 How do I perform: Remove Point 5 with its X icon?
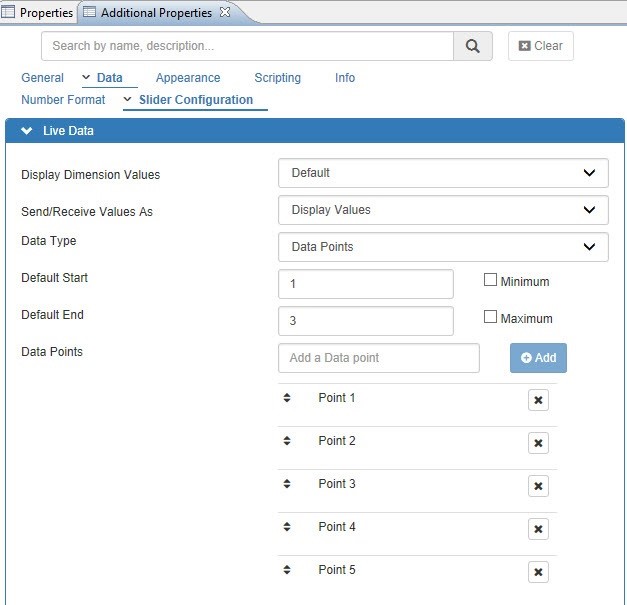point(538,572)
